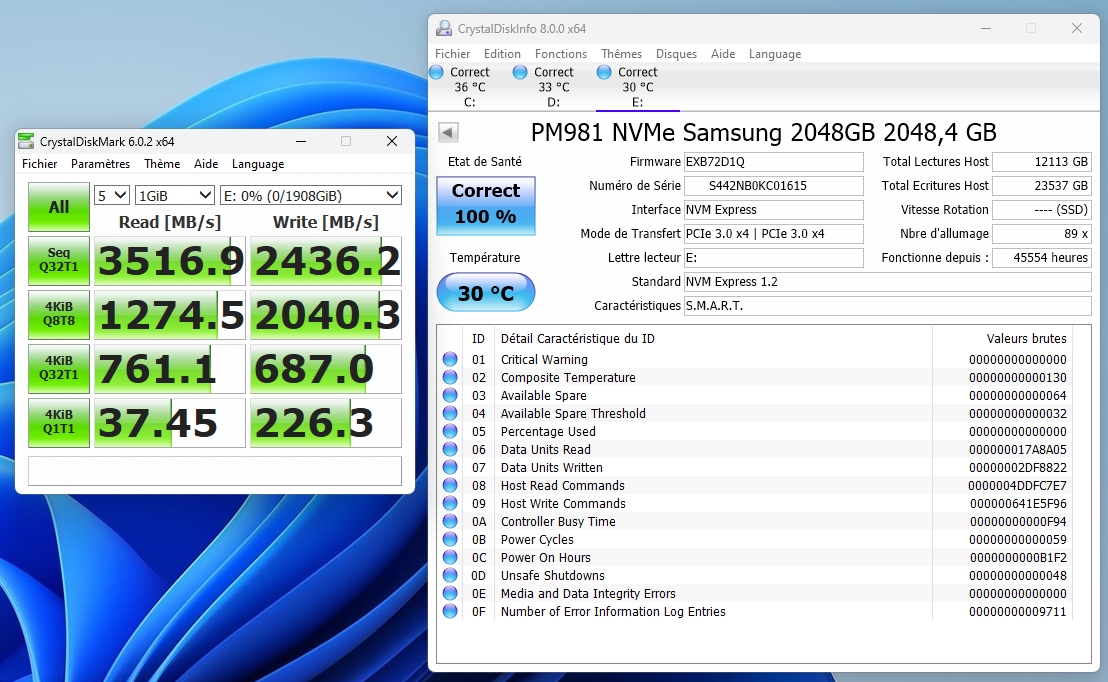This screenshot has width=1108, height=682.
Task: Click the status dot for Percentage Used
Action: [450, 431]
